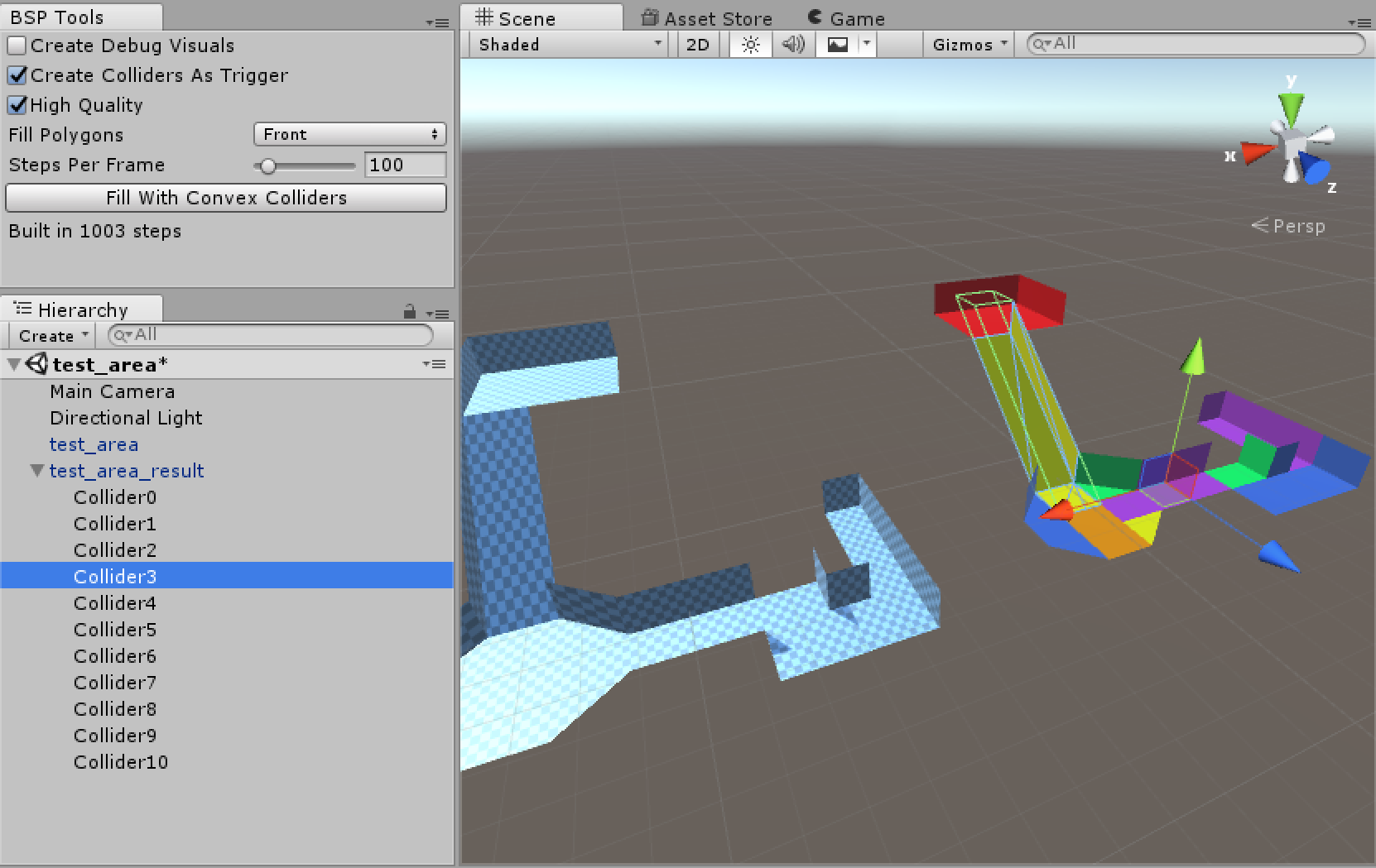Open test_area scene context menu icon
Viewport: 1376px width, 868px height.
435,364
